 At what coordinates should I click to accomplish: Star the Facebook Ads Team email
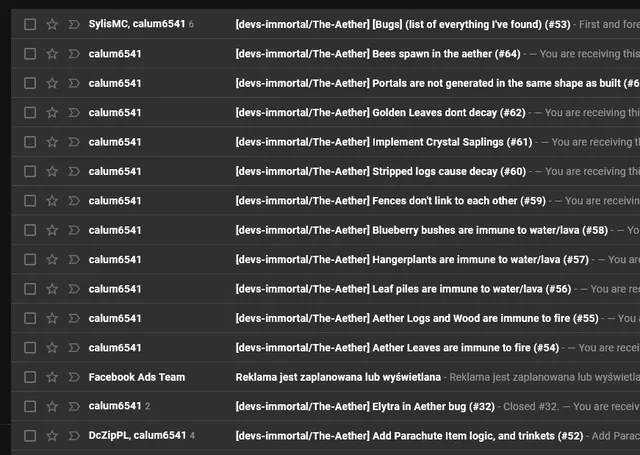(x=52, y=377)
